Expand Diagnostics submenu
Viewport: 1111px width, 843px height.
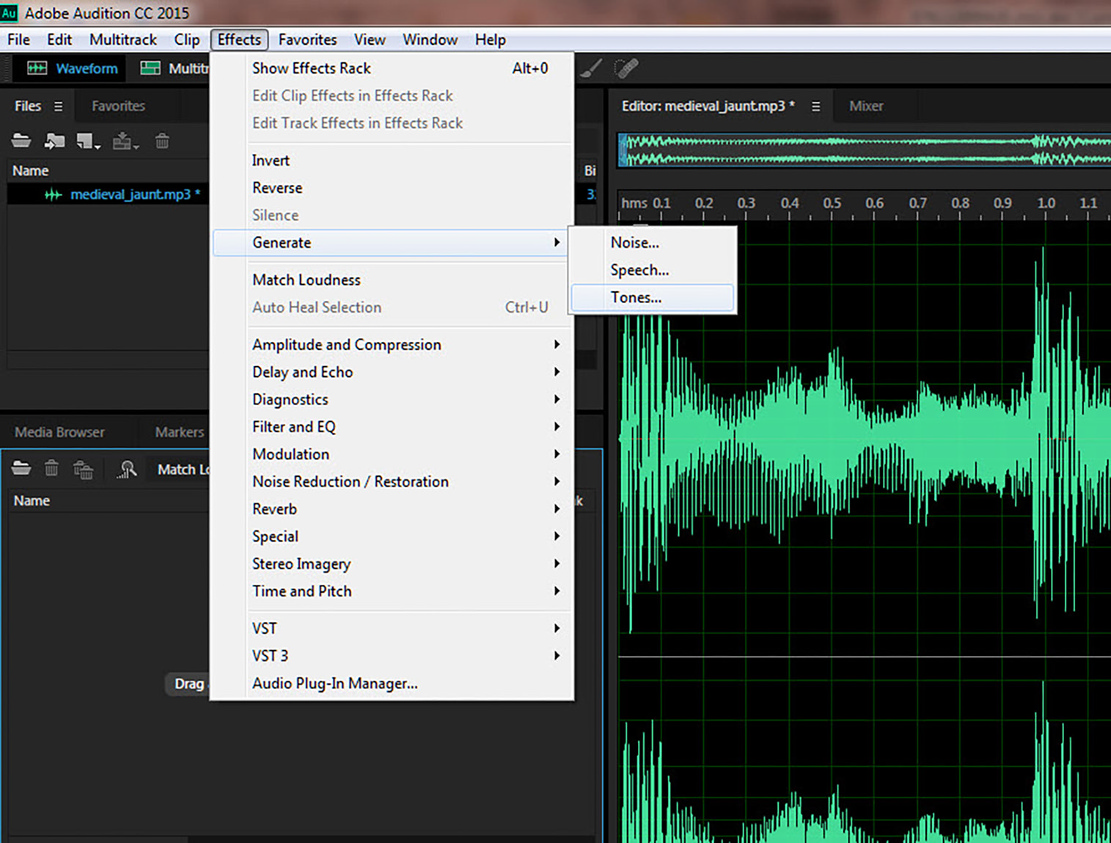click(393, 400)
